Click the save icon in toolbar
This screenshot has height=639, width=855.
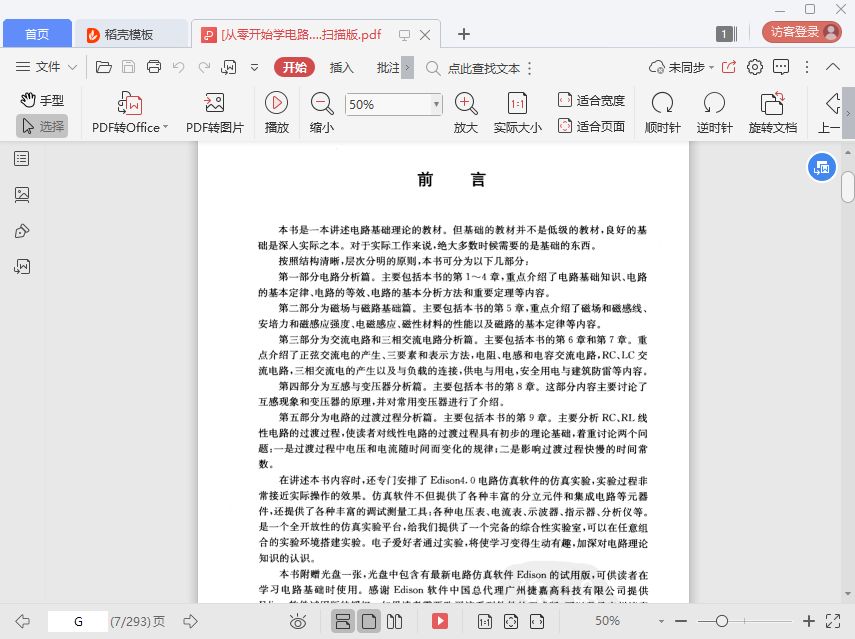click(129, 67)
